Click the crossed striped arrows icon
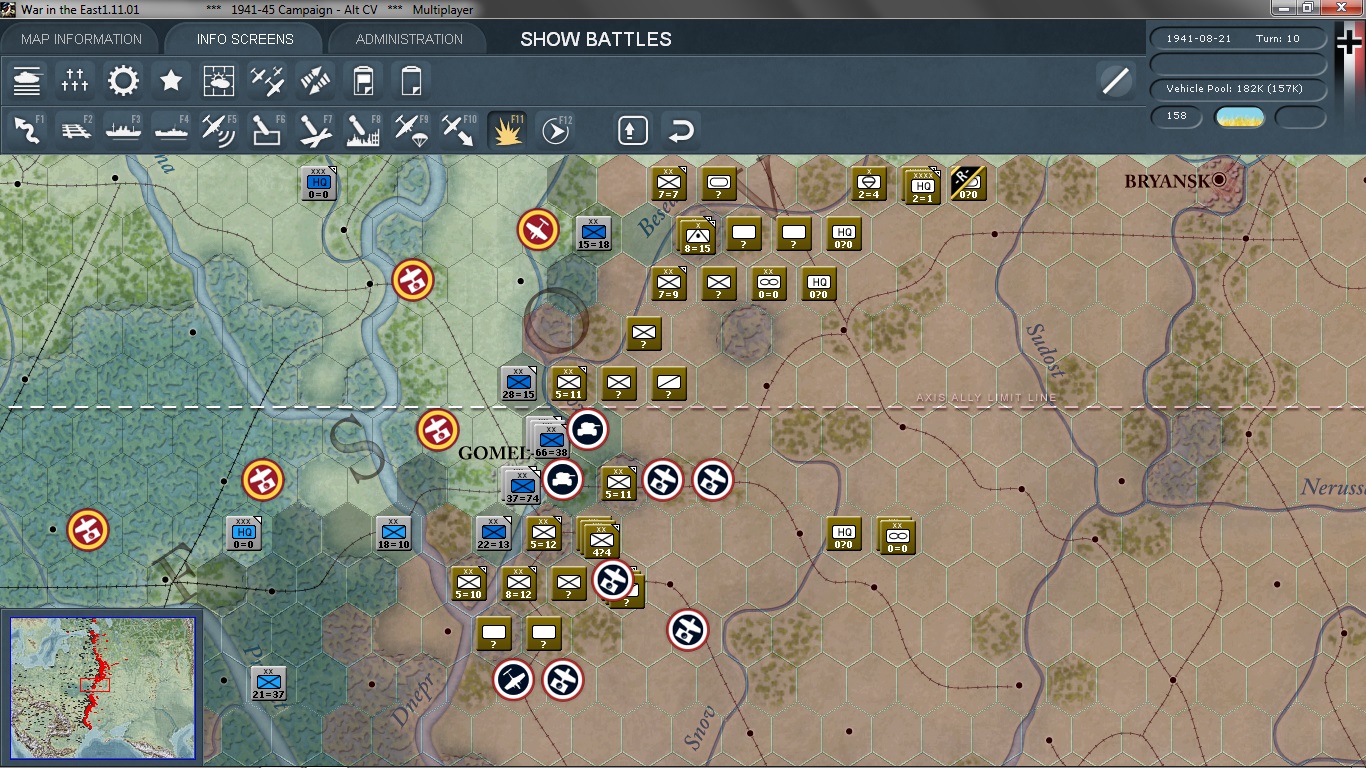 [x=315, y=80]
